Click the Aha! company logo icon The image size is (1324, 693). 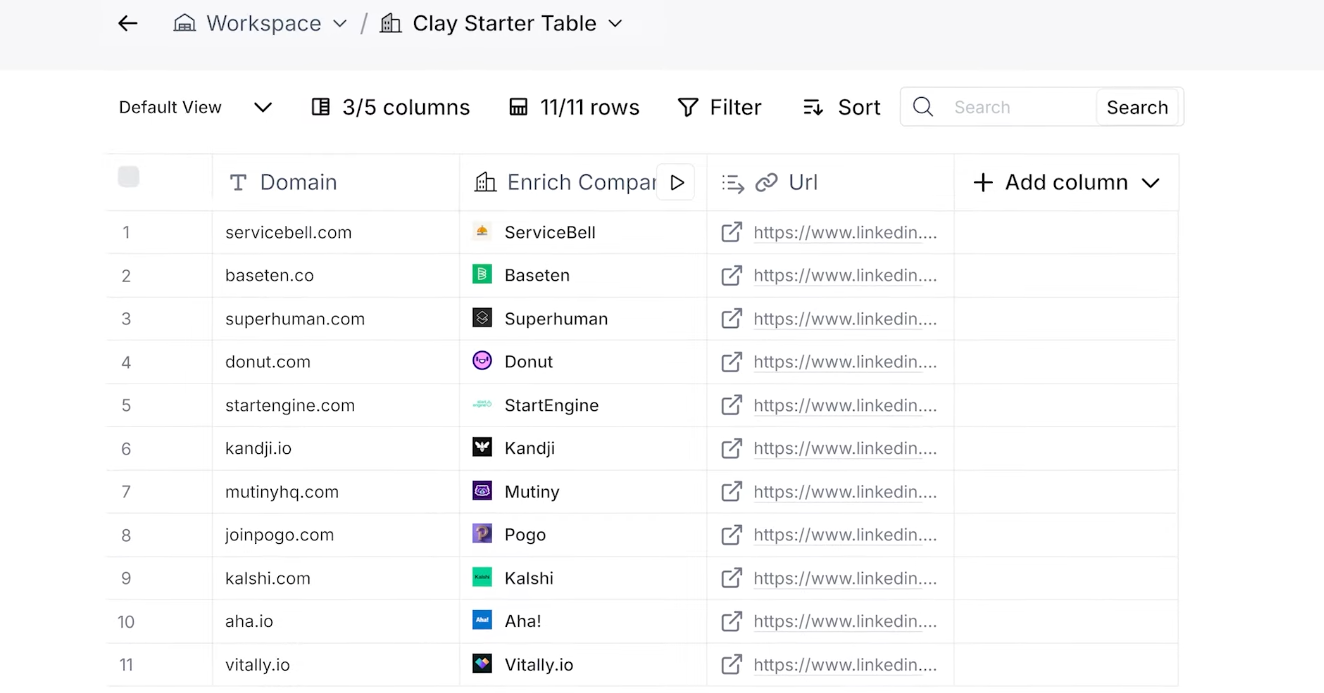482,620
